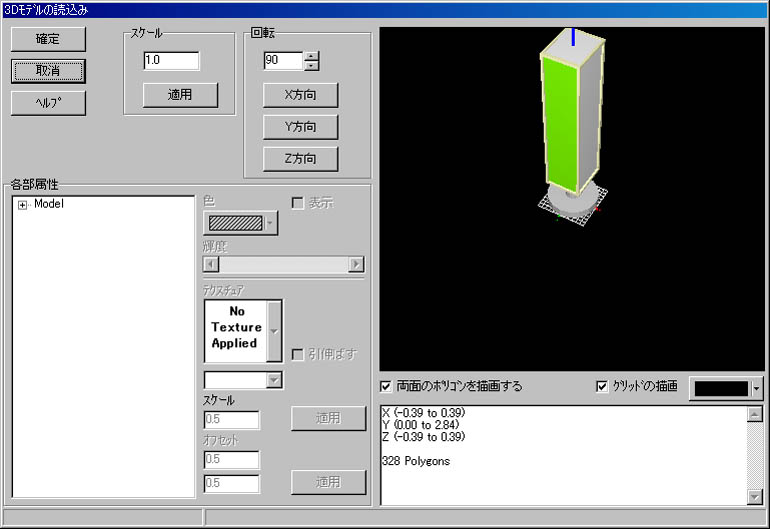
Task: Open help via ヘルプ button
Action: click(48, 103)
